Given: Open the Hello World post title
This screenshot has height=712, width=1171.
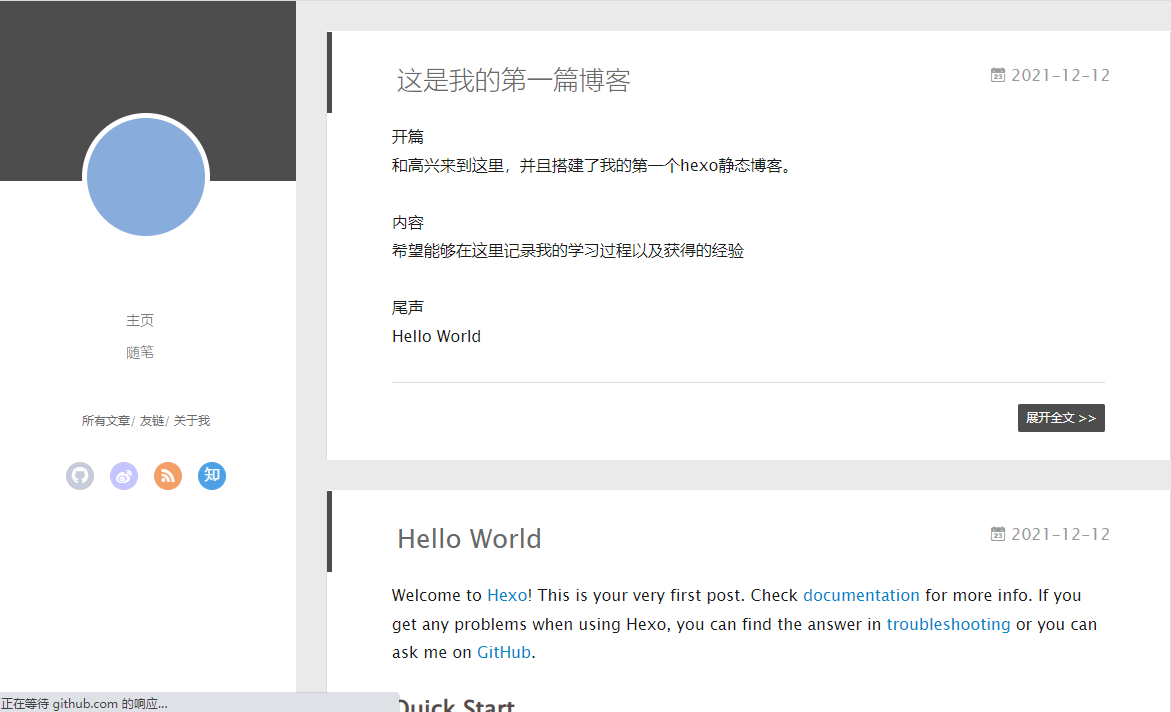Looking at the screenshot, I should pos(469,539).
